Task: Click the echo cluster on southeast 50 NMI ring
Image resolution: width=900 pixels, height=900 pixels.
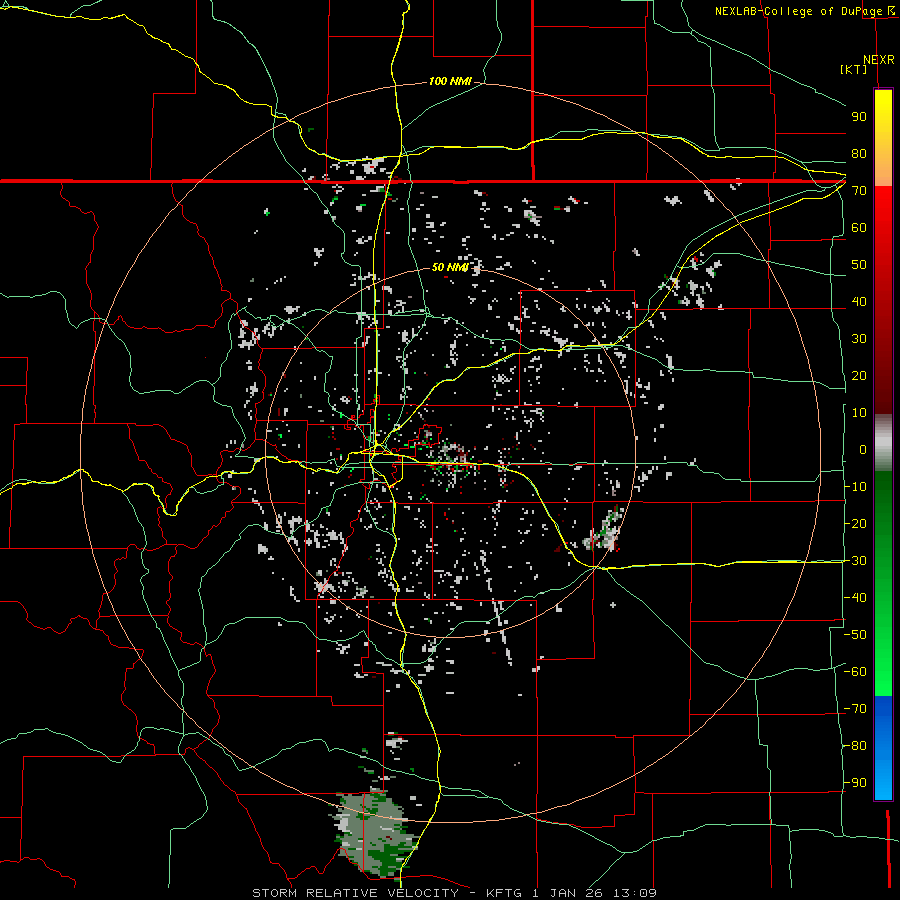Action: tap(603, 530)
